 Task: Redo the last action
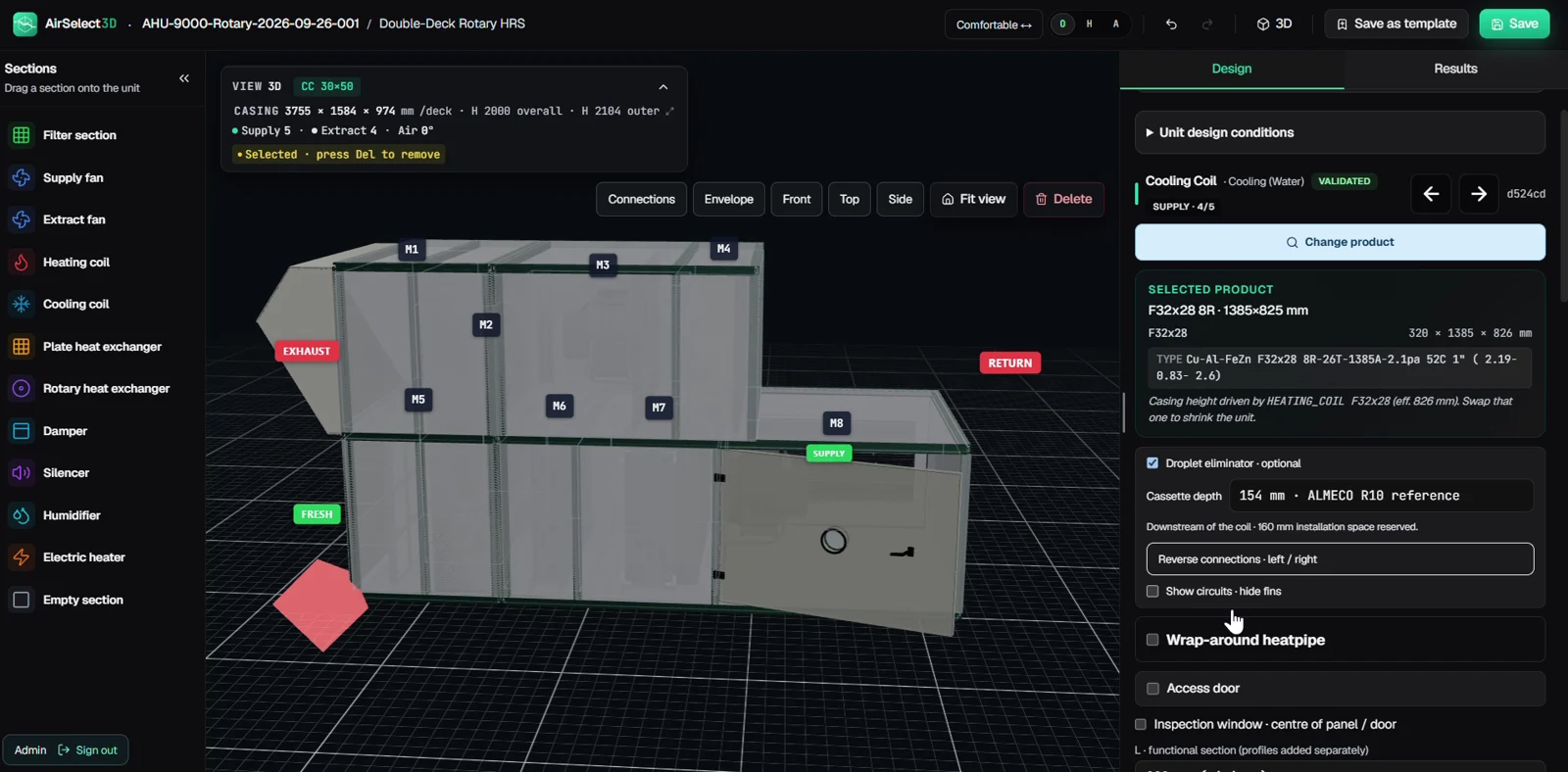click(x=1207, y=24)
